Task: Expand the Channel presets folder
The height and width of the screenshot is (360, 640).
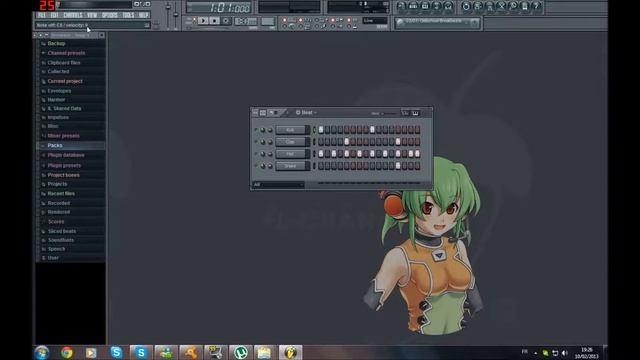Action: [x=66, y=53]
